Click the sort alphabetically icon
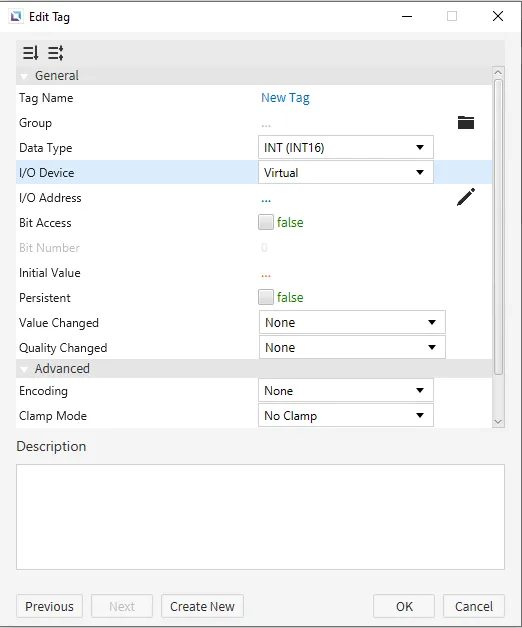Viewport: 522px width, 628px height. (x=30, y=53)
